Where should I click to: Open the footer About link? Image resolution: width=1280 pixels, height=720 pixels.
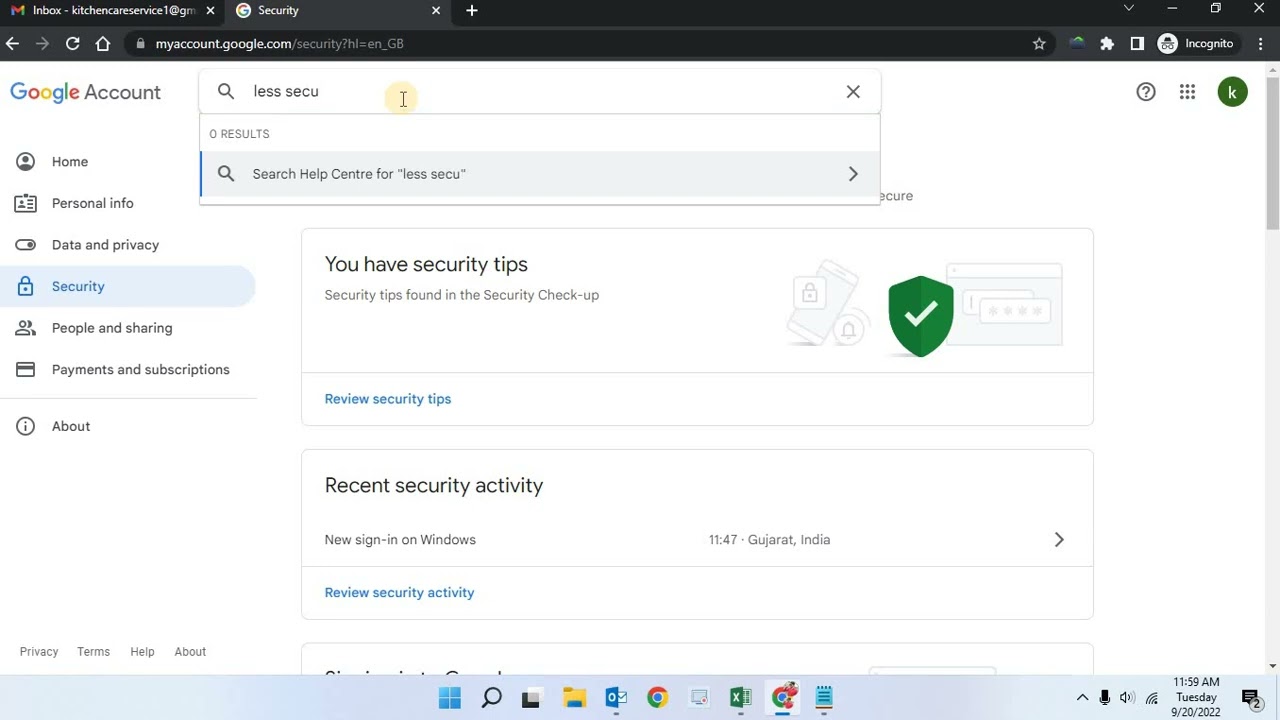click(190, 652)
